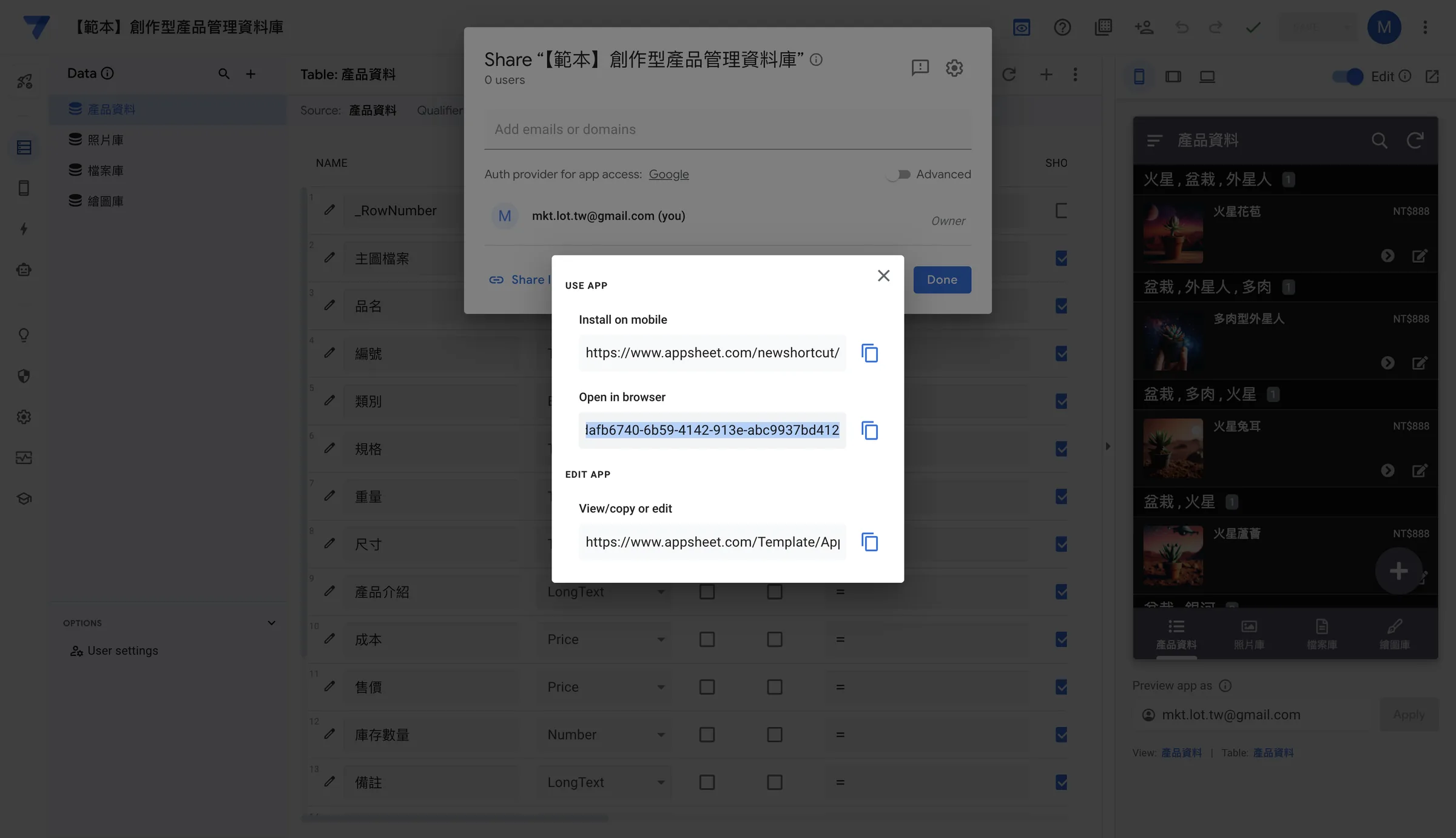Toggle first checkbox in 庫存數量 row
Image resolution: width=1456 pixels, height=838 pixels.
coord(707,734)
